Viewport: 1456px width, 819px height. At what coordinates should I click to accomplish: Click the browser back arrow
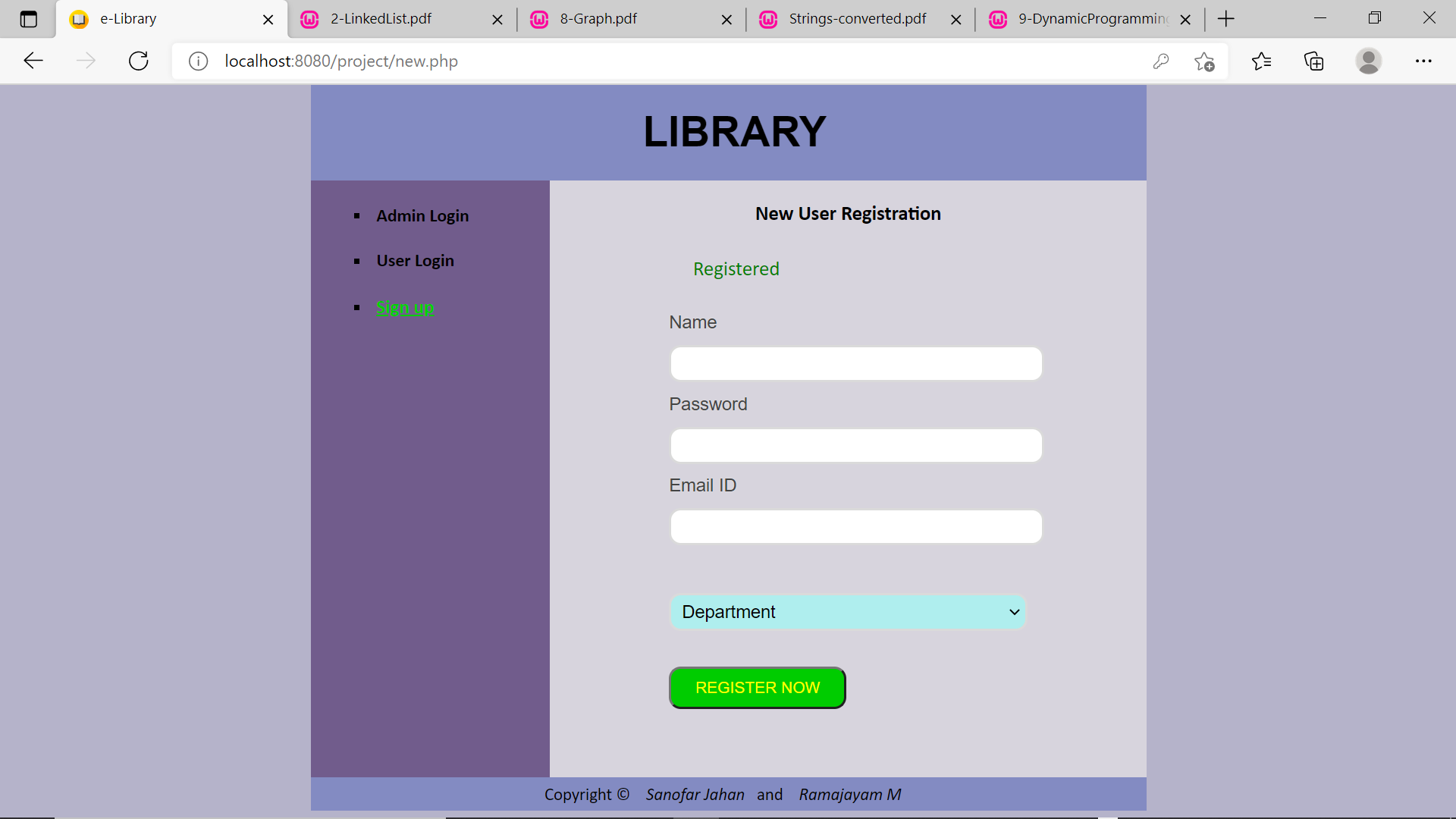33,61
